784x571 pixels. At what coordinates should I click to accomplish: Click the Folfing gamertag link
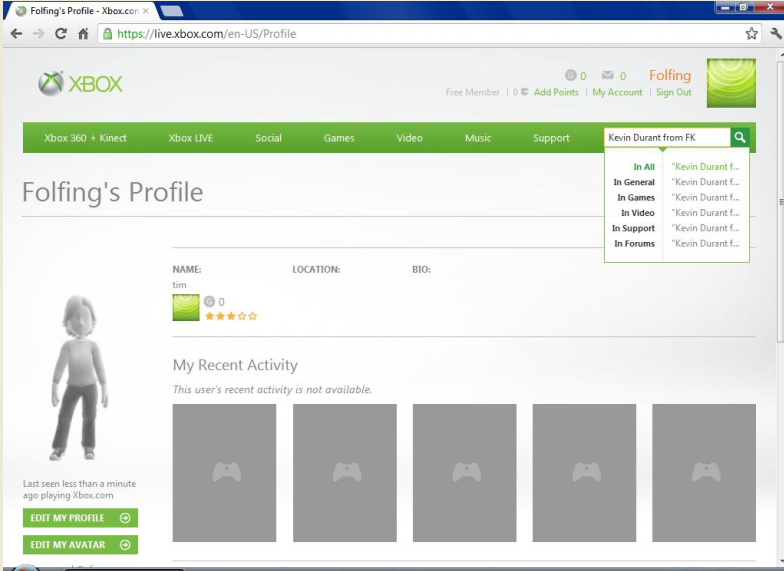tap(670, 76)
